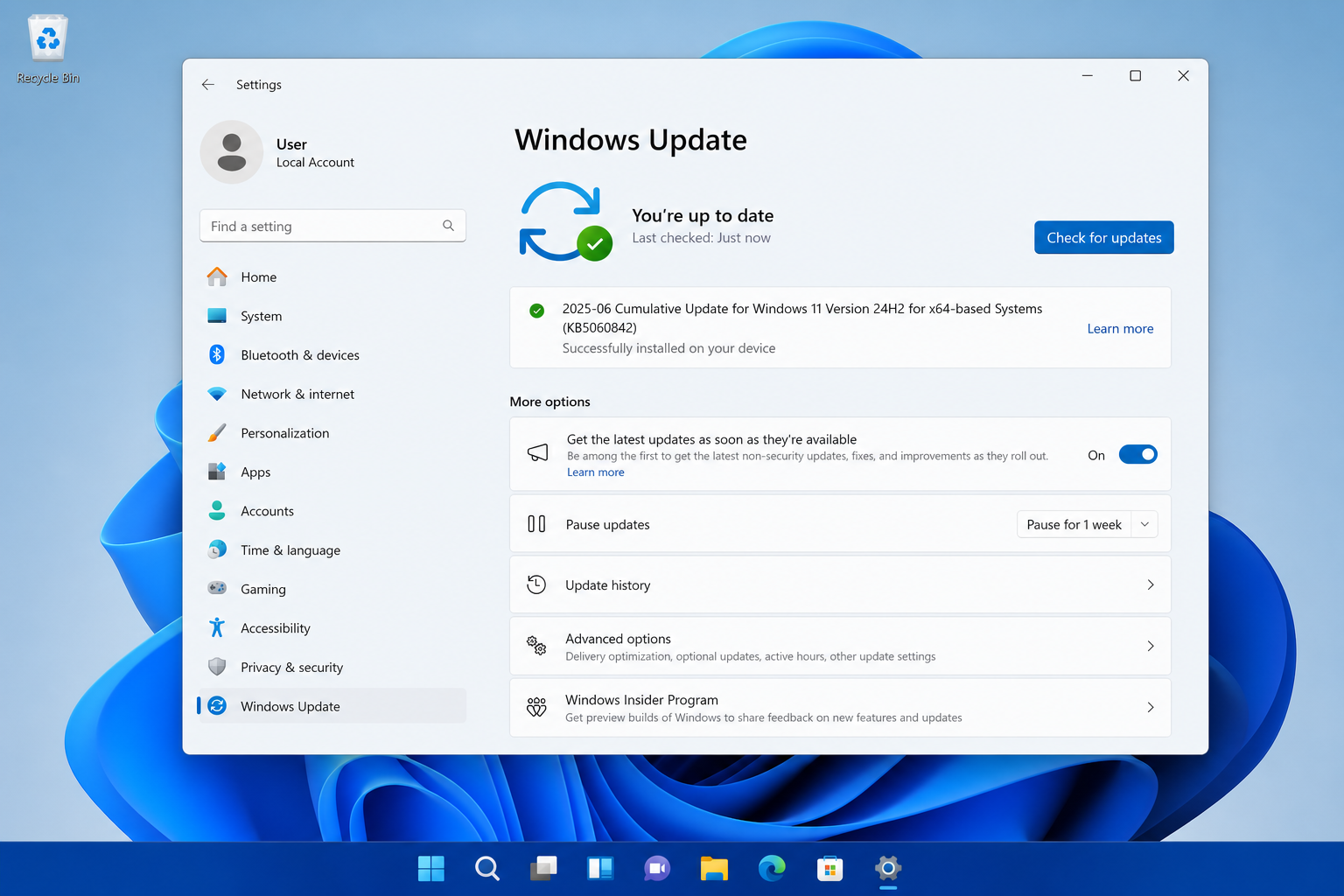
Task: Click the megaphone icon for latest updates
Action: pyautogui.click(x=537, y=453)
